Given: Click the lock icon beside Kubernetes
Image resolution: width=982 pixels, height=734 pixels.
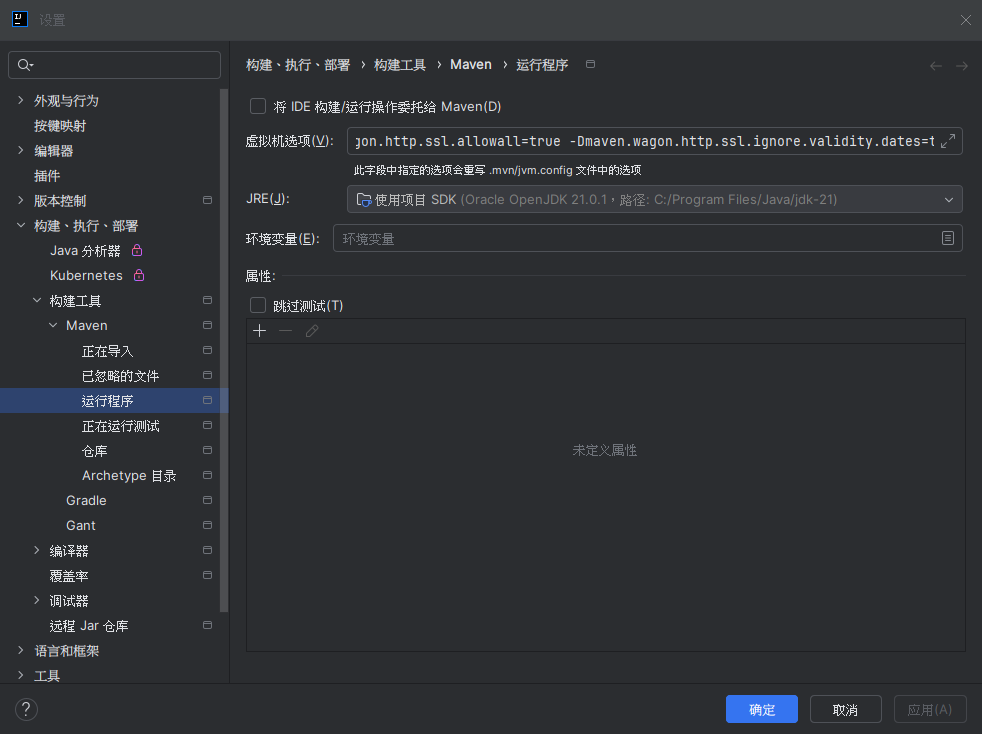Looking at the screenshot, I should [x=139, y=275].
